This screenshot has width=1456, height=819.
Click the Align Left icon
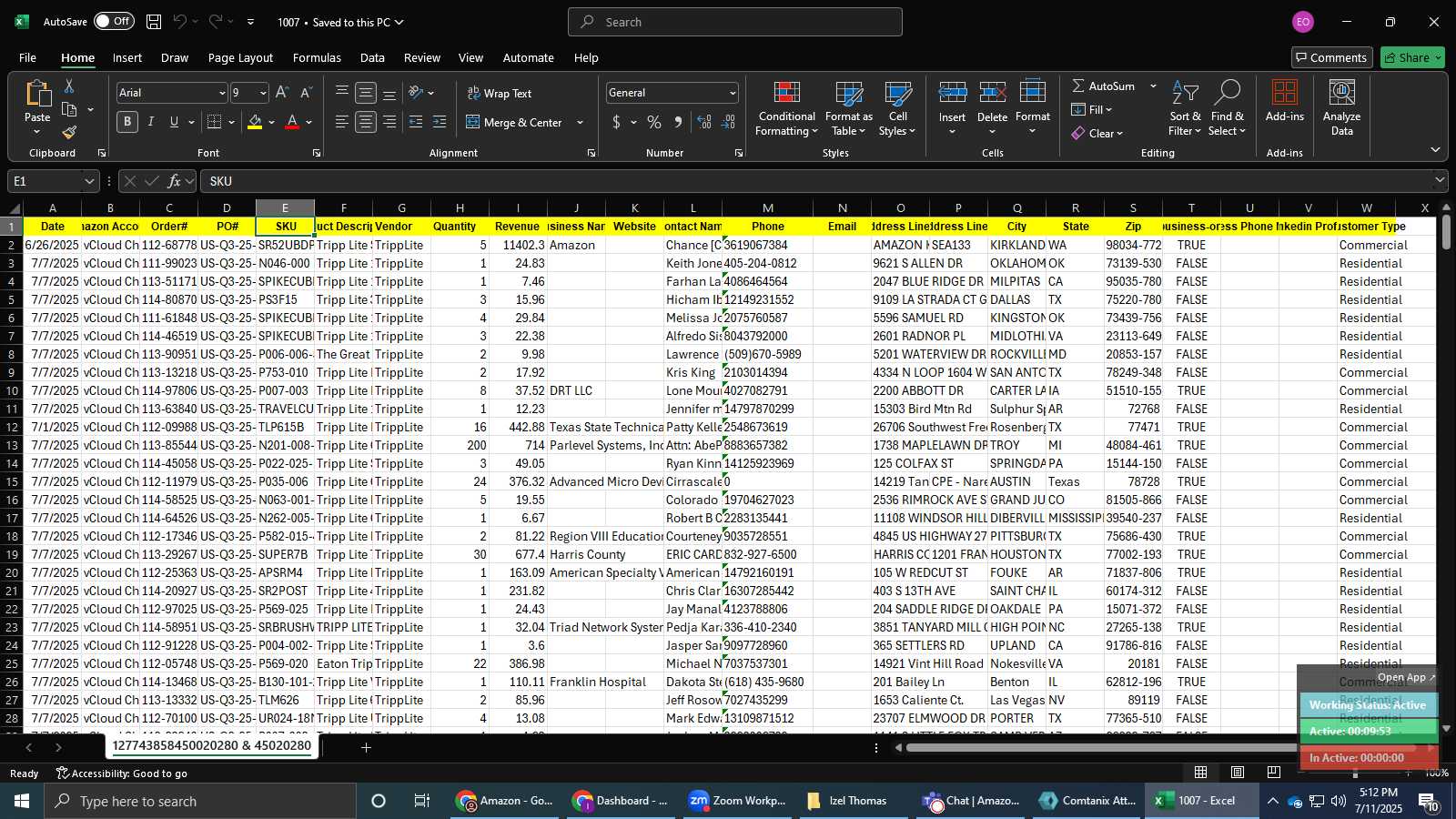click(341, 122)
